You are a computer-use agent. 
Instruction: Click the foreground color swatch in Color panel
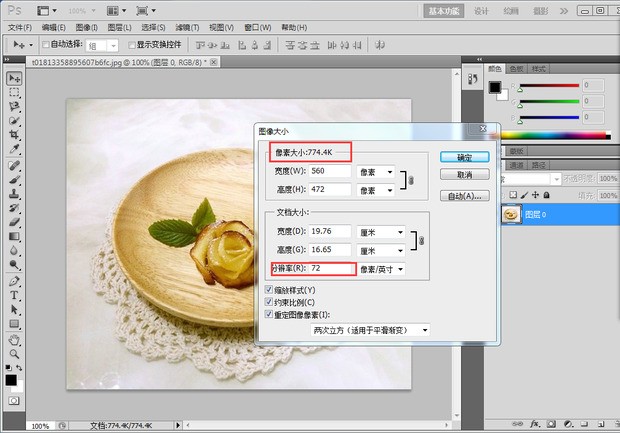click(x=494, y=88)
